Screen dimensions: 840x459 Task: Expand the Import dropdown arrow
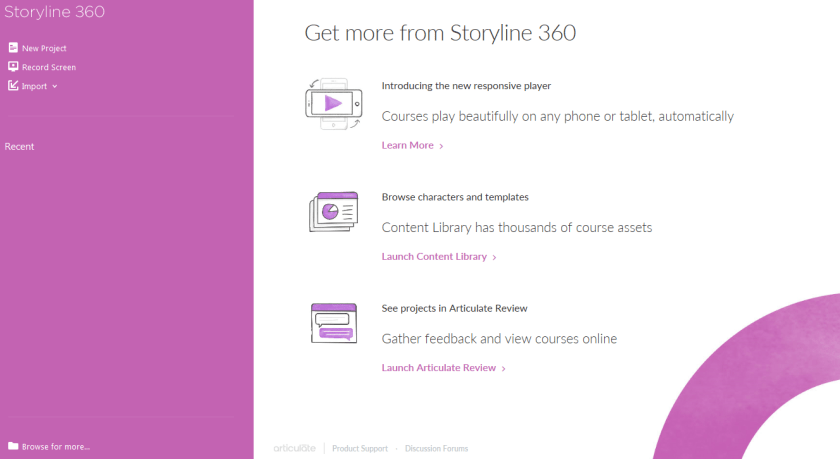click(55, 86)
